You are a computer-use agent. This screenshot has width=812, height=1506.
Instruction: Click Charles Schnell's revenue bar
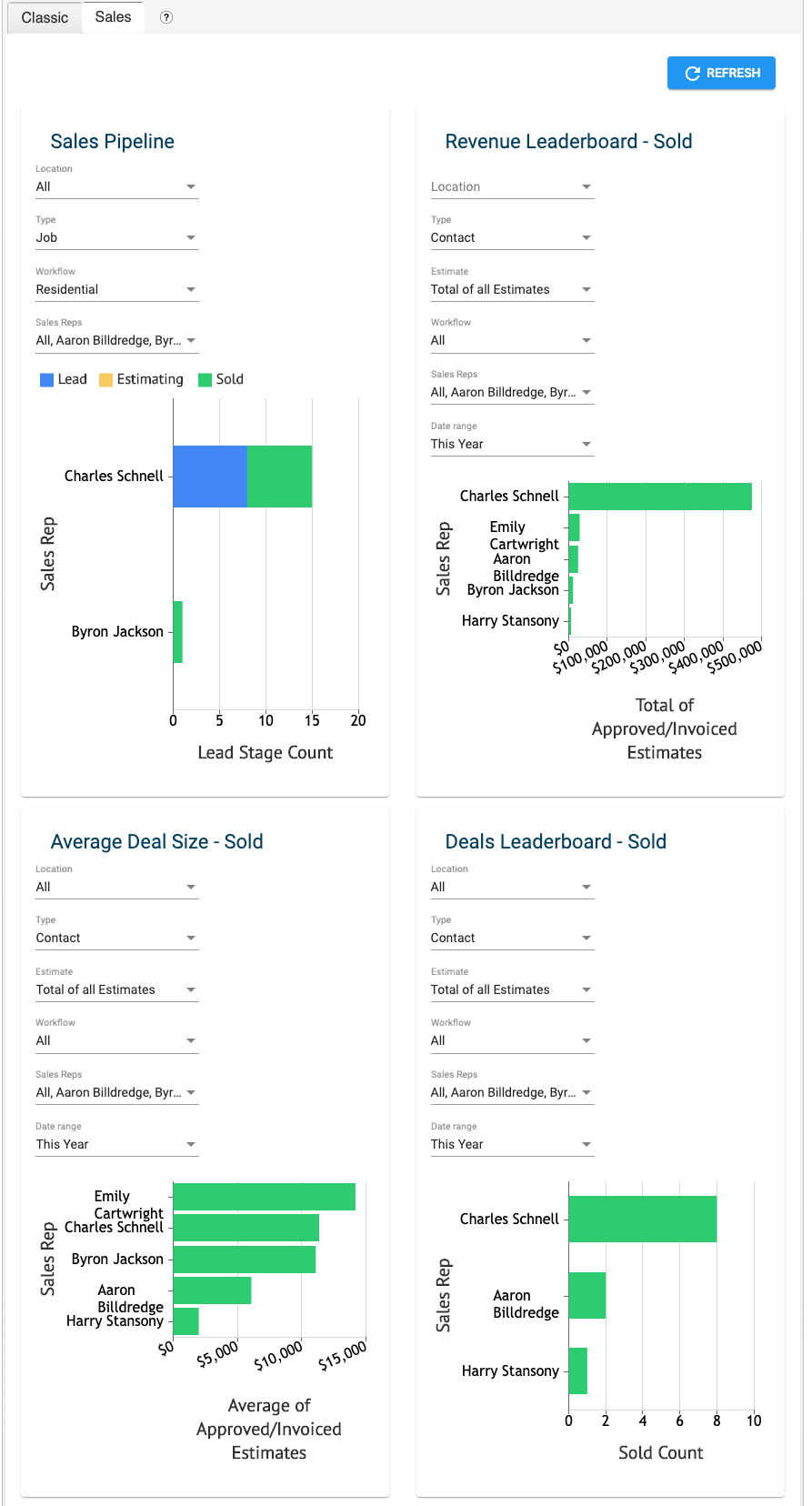coord(659,497)
